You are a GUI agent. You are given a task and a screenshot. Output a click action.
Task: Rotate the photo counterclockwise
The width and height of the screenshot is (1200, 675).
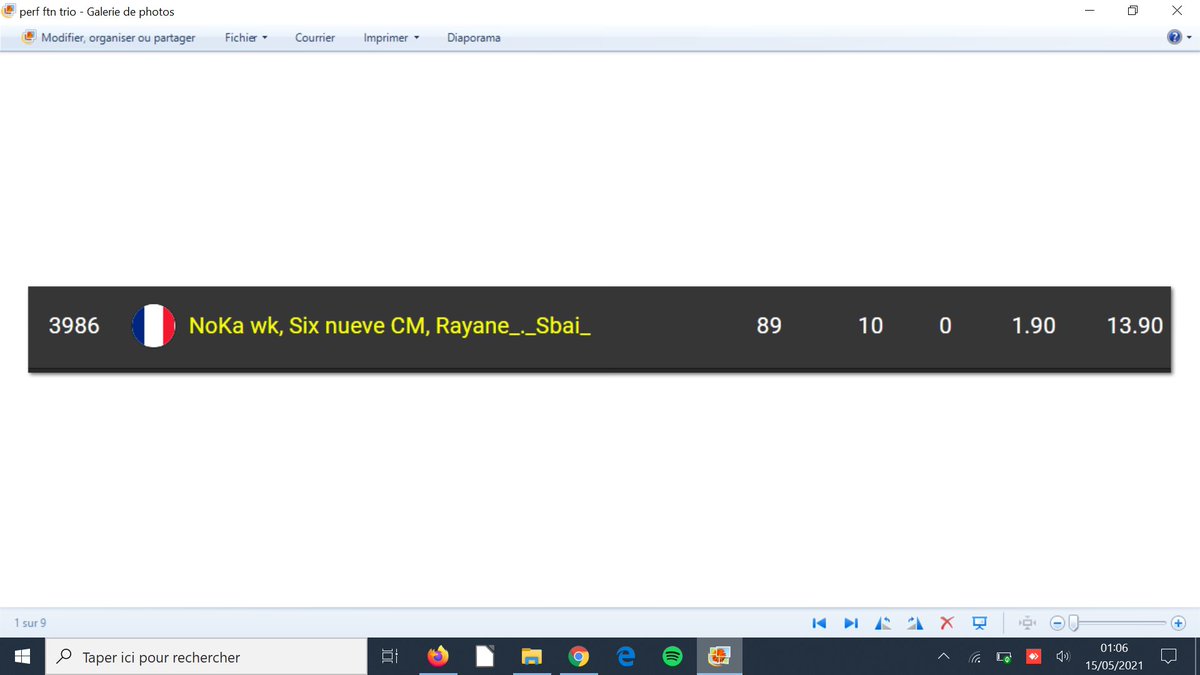click(883, 622)
